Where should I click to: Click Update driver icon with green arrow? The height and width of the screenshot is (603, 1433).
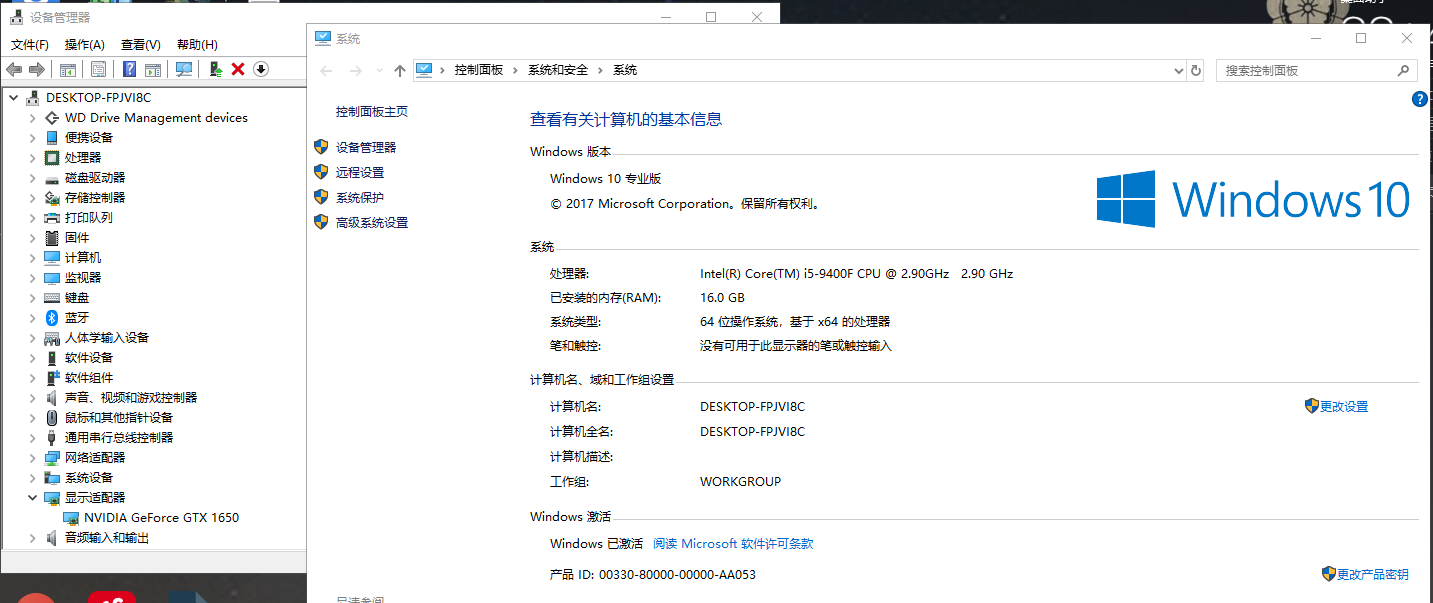click(x=215, y=69)
